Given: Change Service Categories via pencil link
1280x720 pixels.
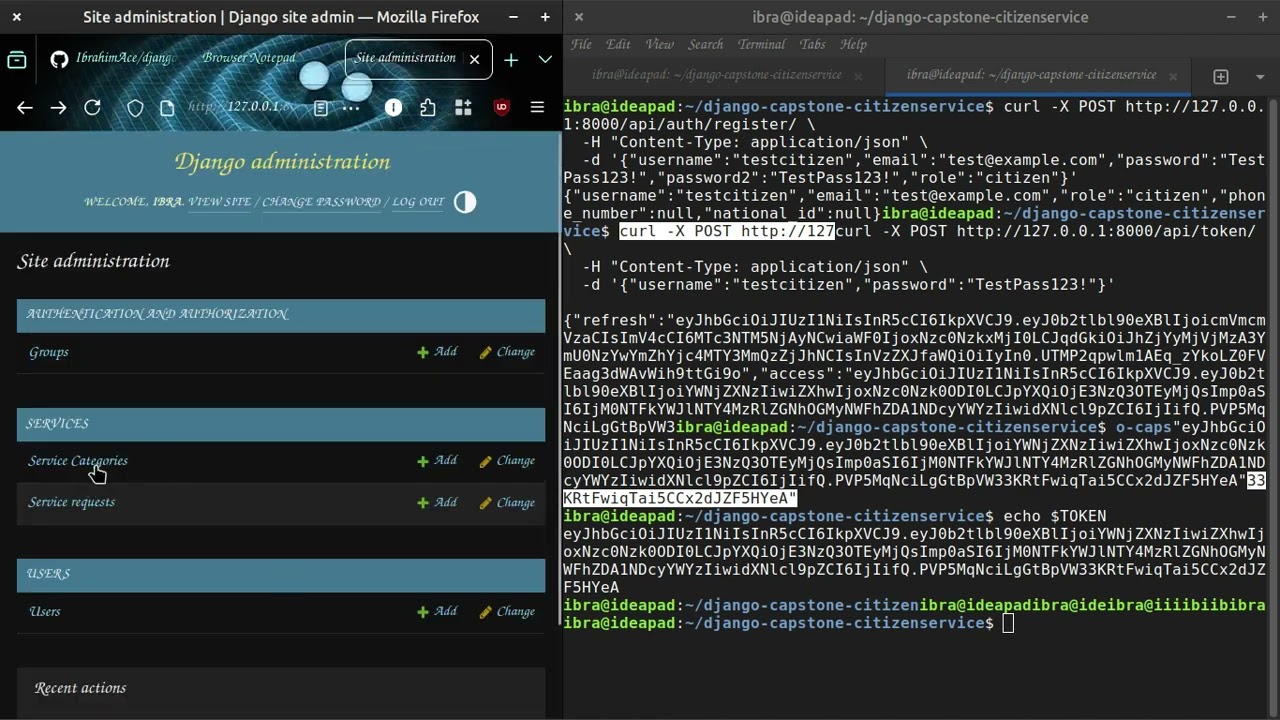Looking at the screenshot, I should tap(507, 461).
